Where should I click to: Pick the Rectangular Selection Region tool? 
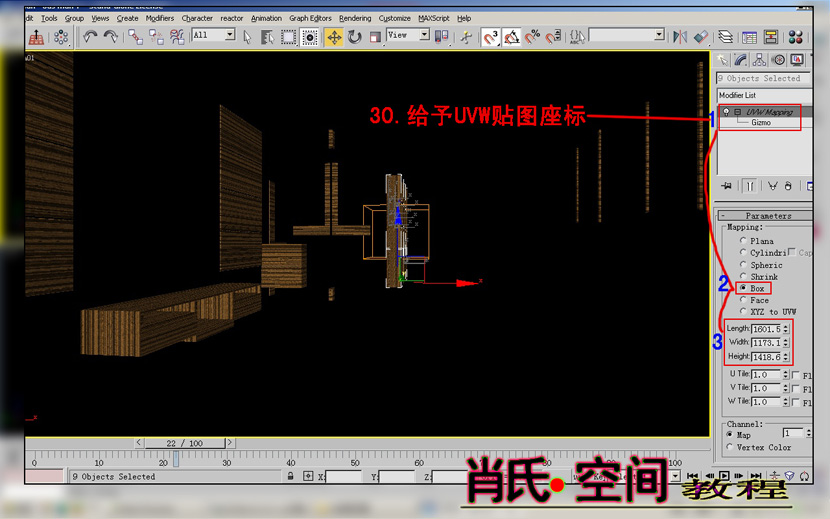coord(288,37)
